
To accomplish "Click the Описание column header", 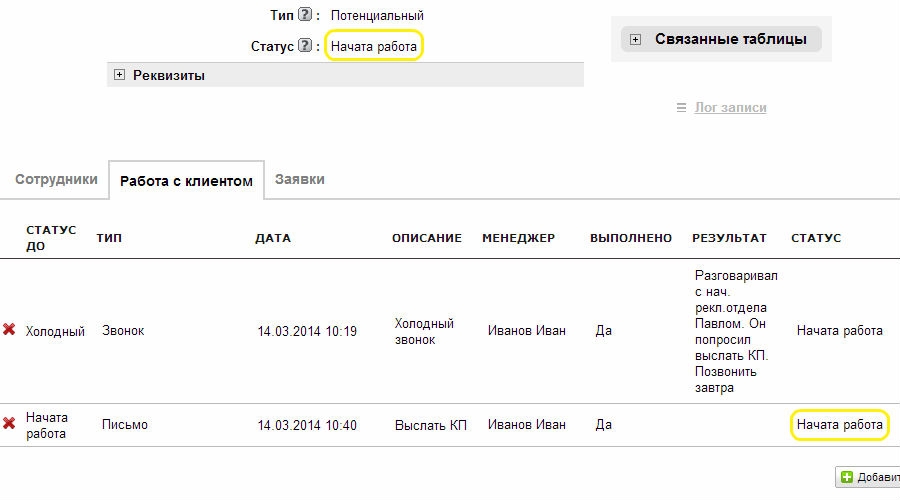I will click(x=427, y=238).
